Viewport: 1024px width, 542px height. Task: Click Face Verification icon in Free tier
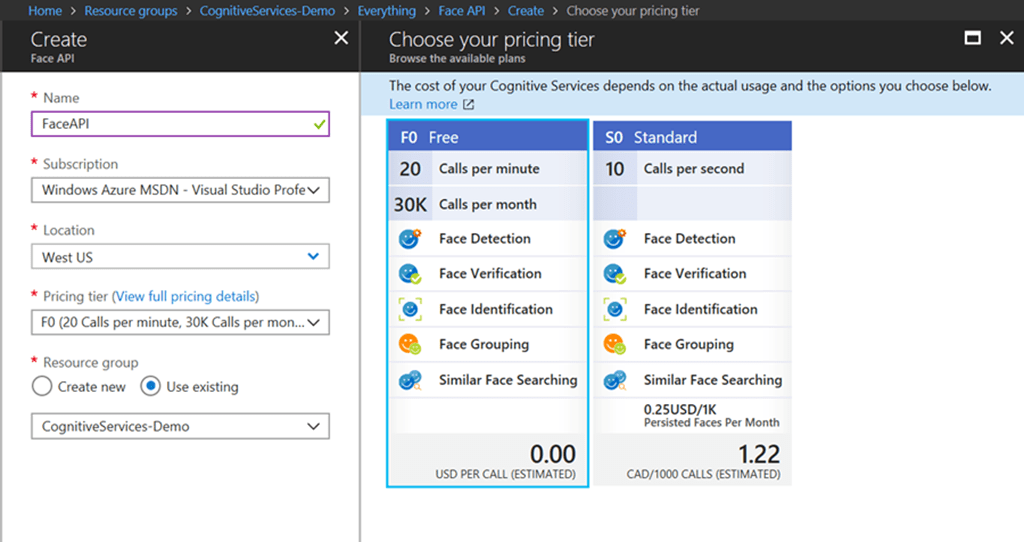pos(410,274)
